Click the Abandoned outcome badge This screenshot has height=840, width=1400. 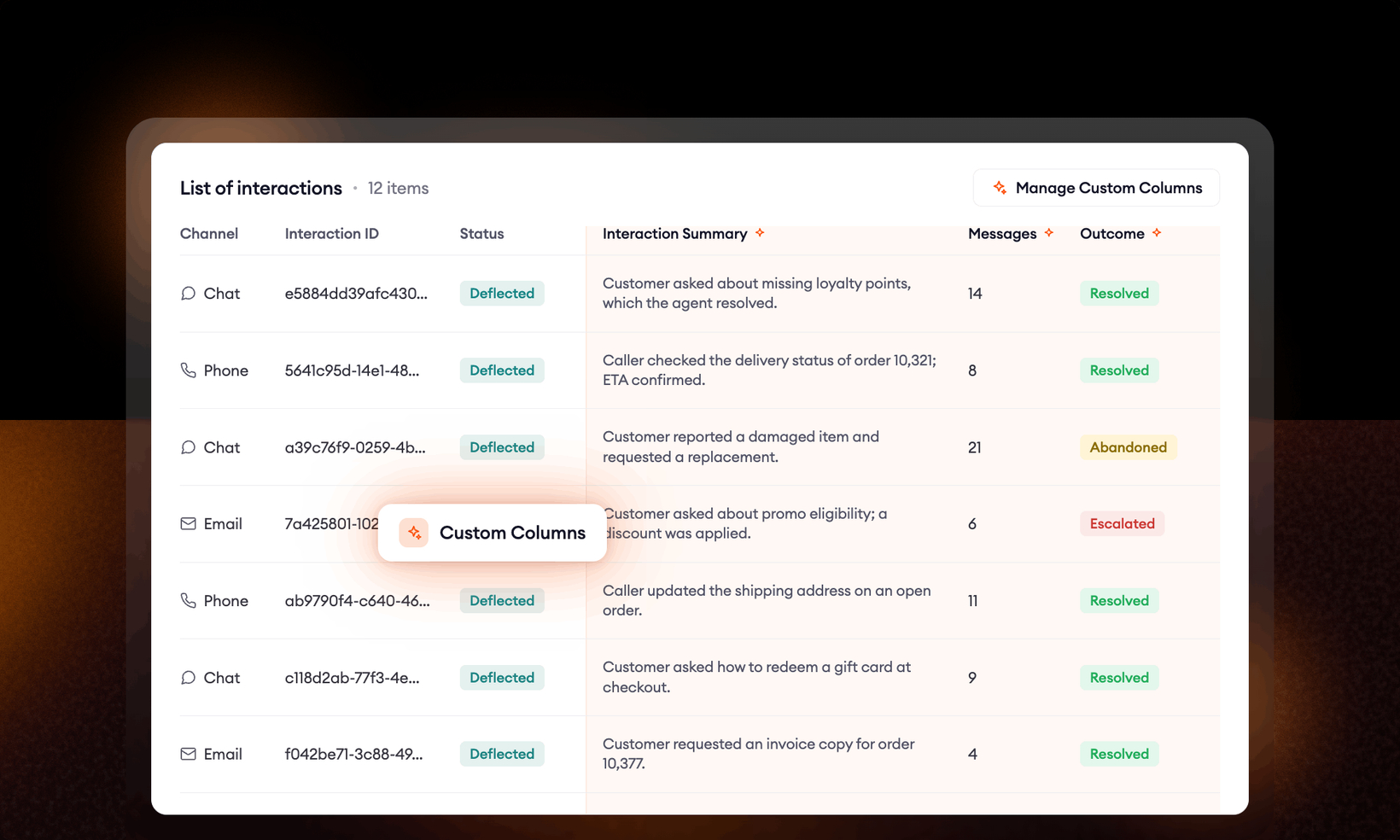tap(1129, 447)
